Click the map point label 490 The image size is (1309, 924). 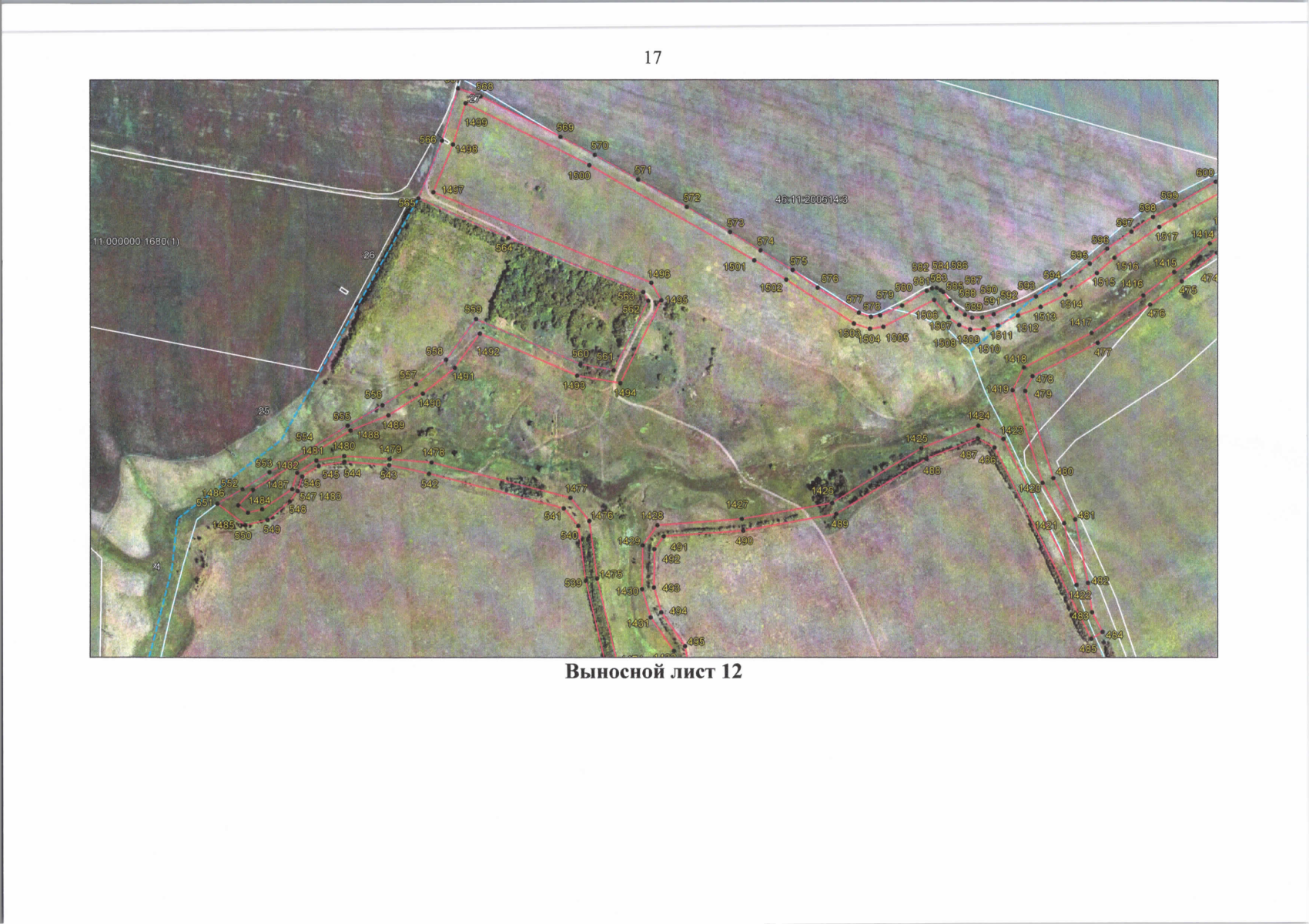coord(744,541)
